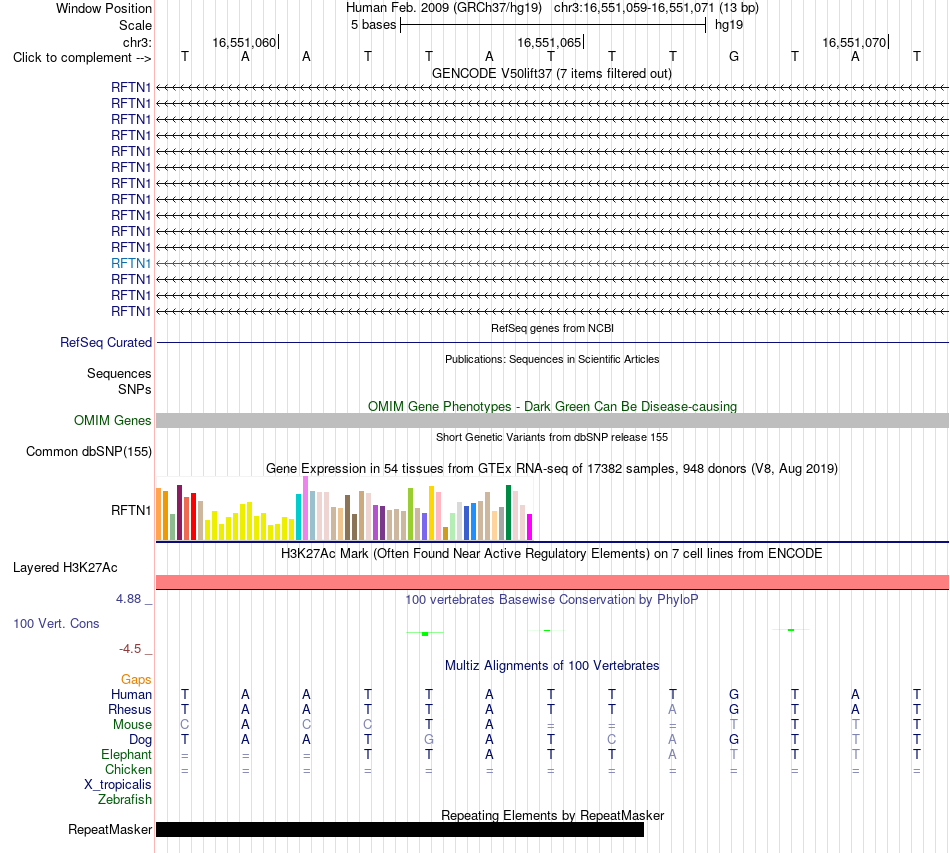The width and height of the screenshot is (950, 853).
Task: Open the RefSeq Curated track label
Action: pos(106,342)
